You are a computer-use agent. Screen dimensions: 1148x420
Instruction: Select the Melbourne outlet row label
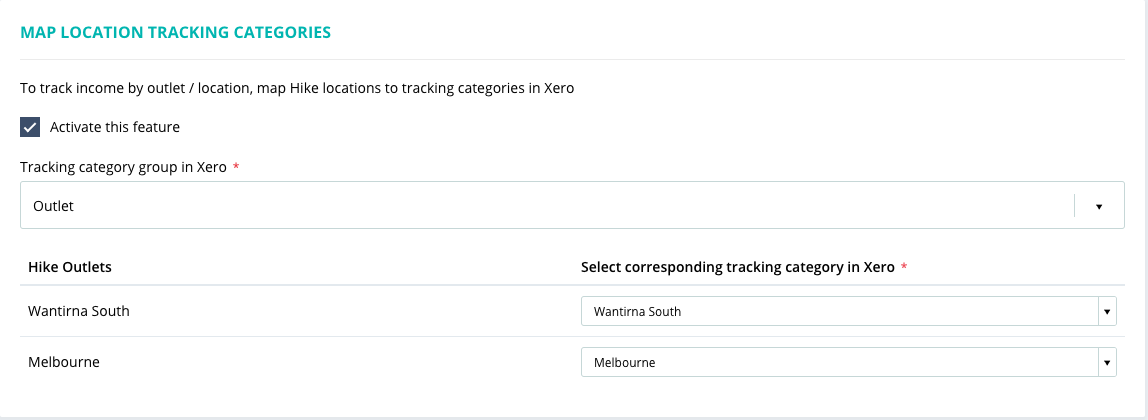(x=64, y=361)
